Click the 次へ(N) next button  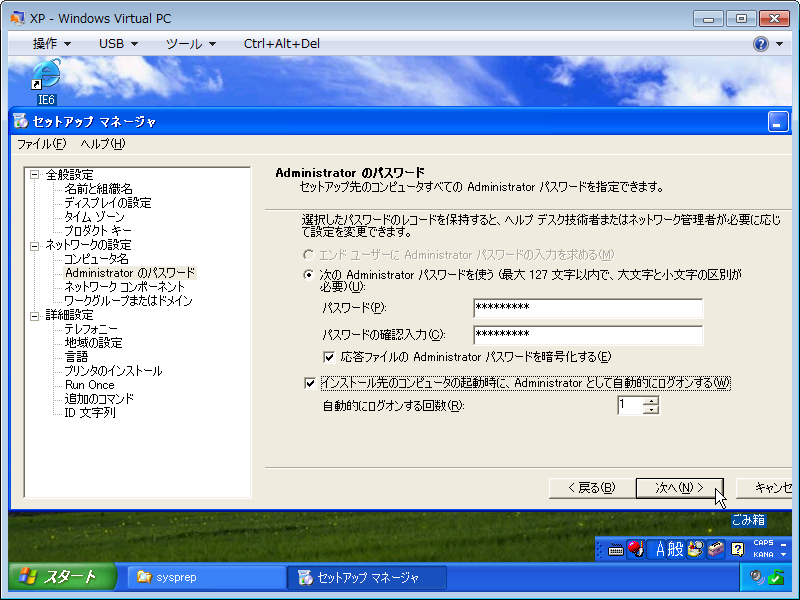680,488
